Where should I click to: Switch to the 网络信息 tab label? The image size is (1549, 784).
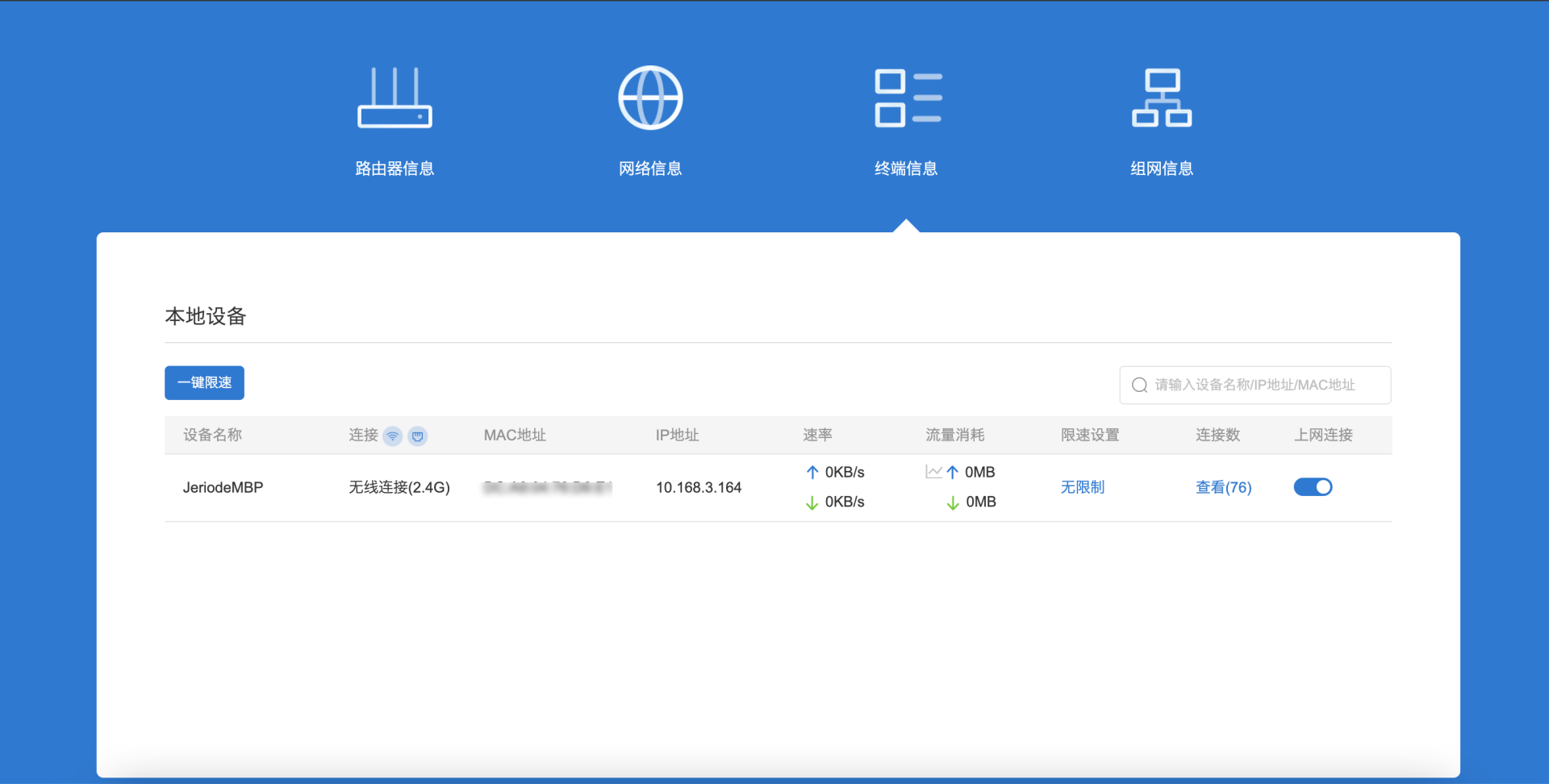click(650, 169)
